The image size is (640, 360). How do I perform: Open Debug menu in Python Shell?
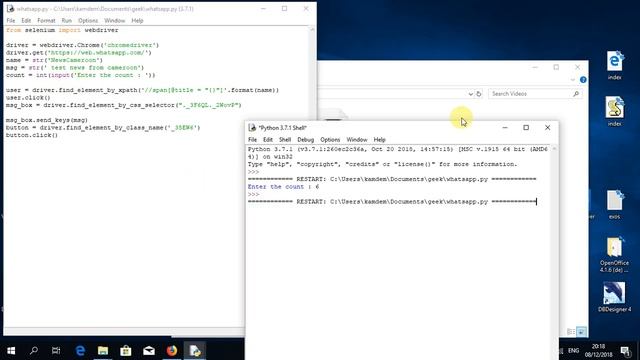(305, 140)
